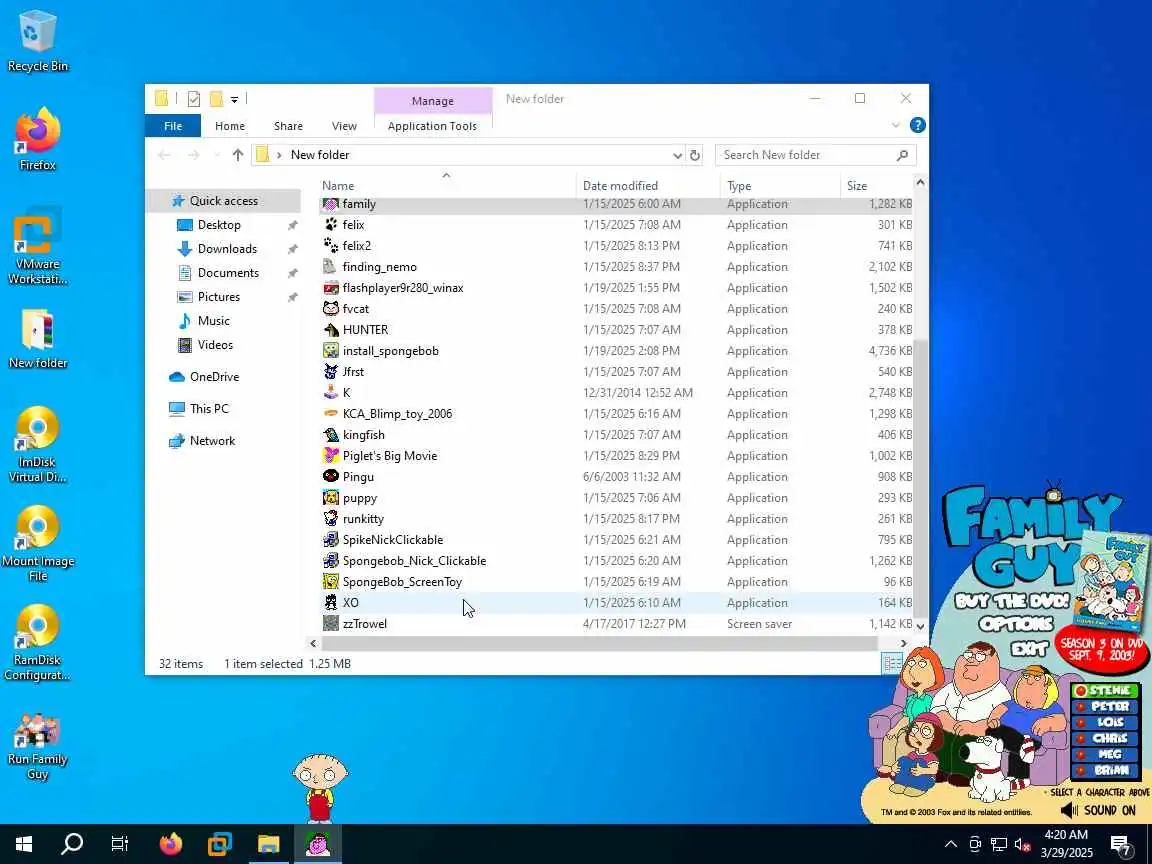Select flashplayer9r280_winax file icon

point(331,288)
